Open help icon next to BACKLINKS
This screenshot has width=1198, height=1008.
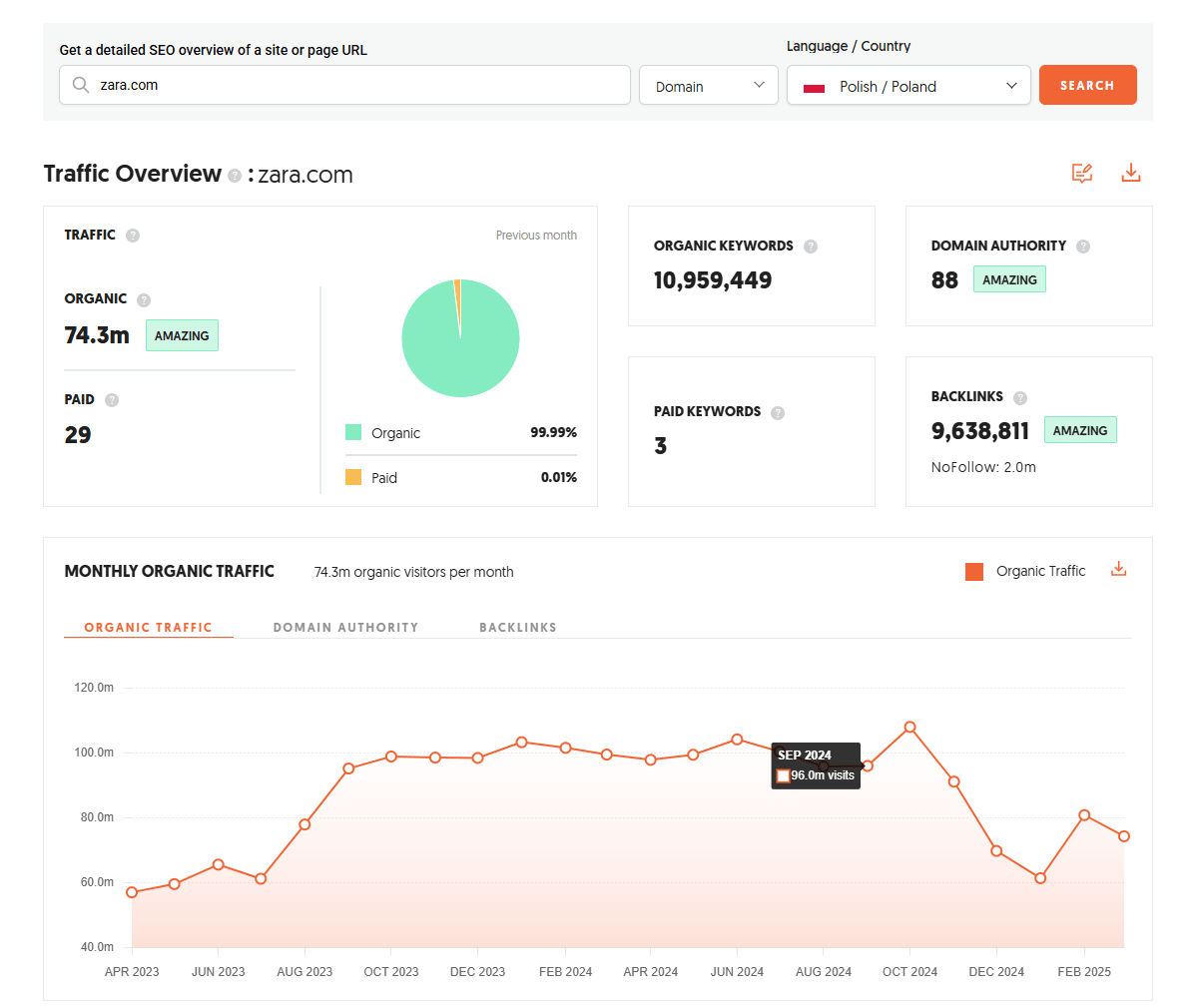point(1020,397)
